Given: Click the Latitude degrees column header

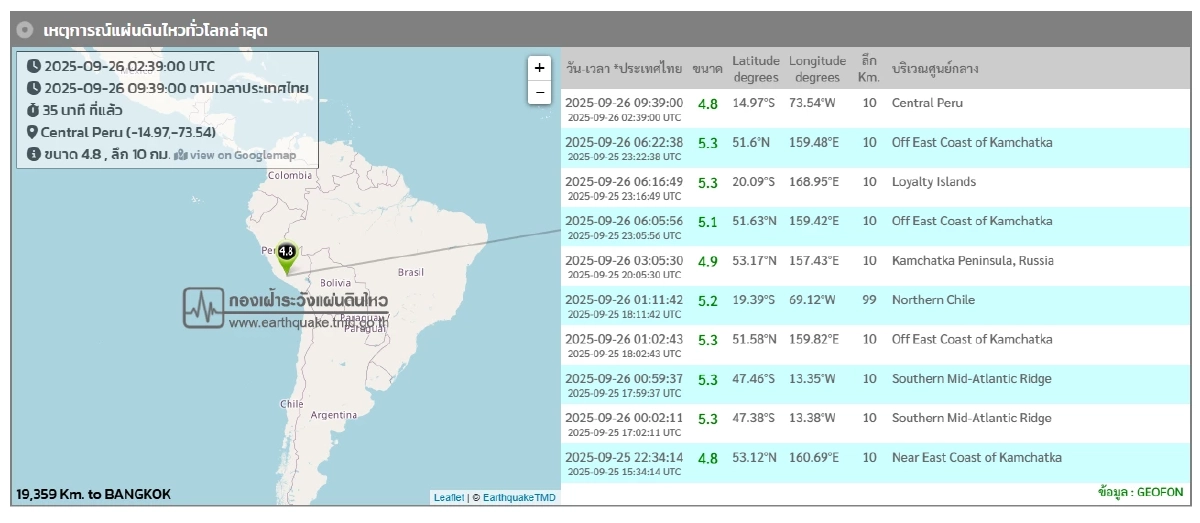Looking at the screenshot, I should point(755,69).
